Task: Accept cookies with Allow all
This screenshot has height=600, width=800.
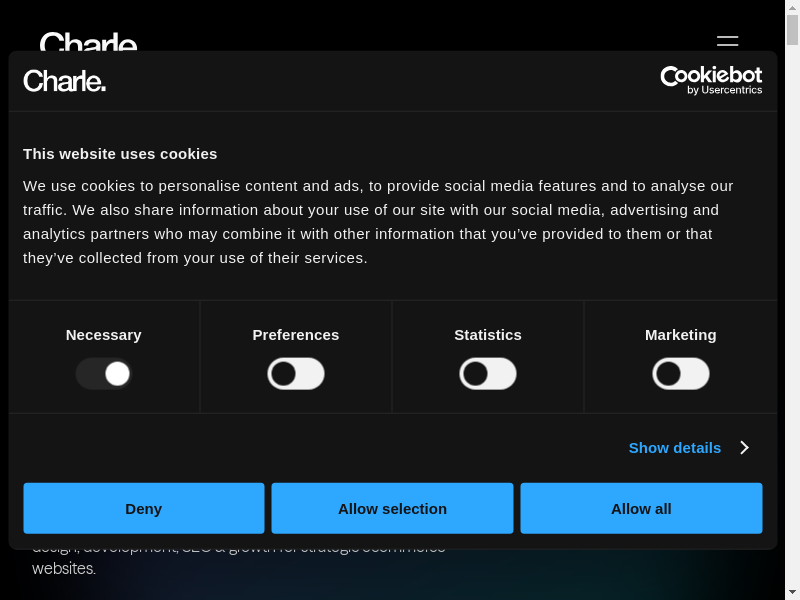Action: pyautogui.click(x=641, y=508)
